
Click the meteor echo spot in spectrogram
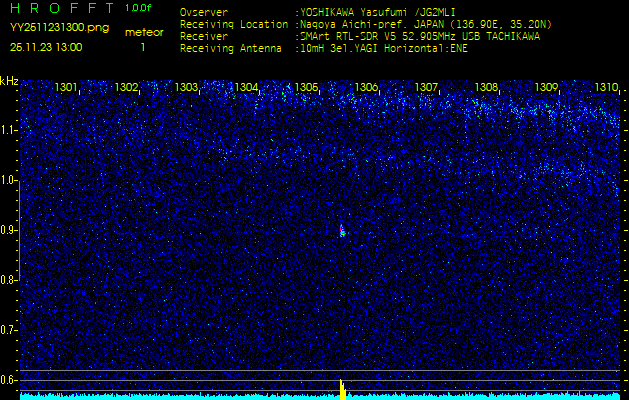342,231
